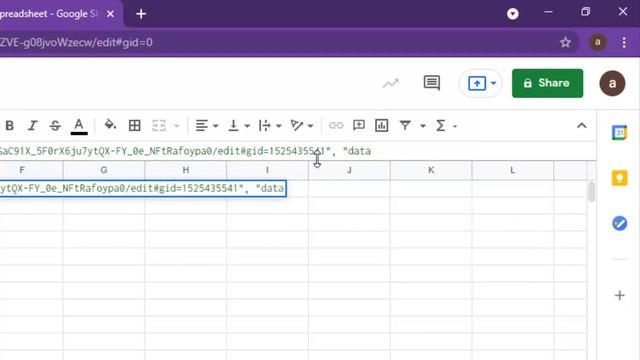The image size is (640, 360).
Task: Open a new browser tab
Action: (141, 14)
